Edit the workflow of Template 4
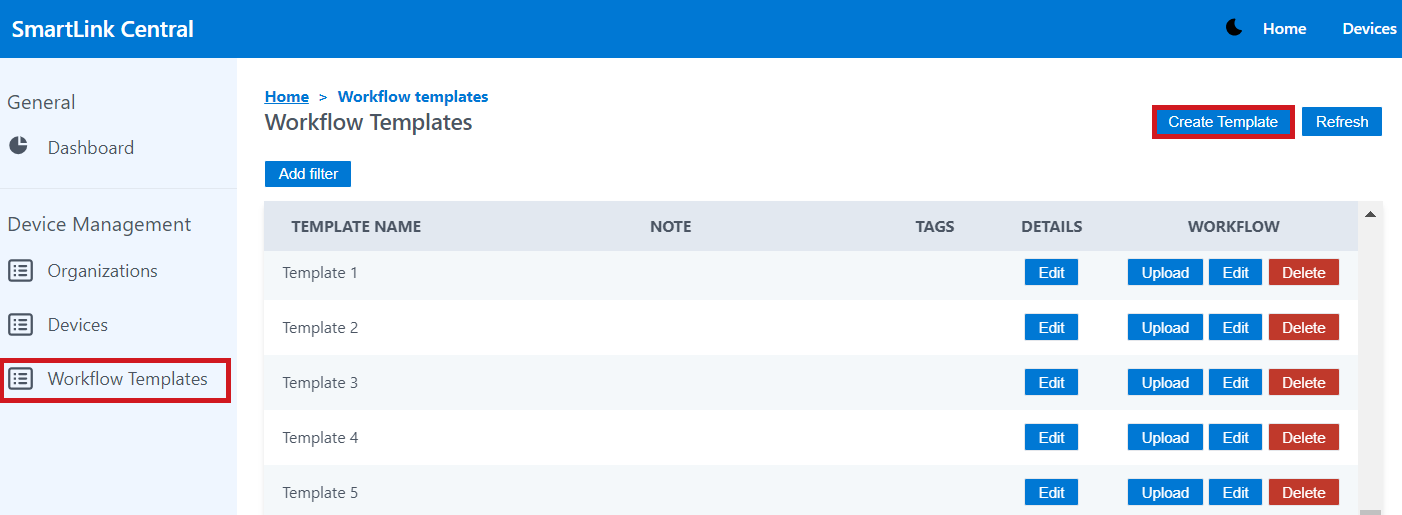This screenshot has width=1402, height=515. [1235, 437]
